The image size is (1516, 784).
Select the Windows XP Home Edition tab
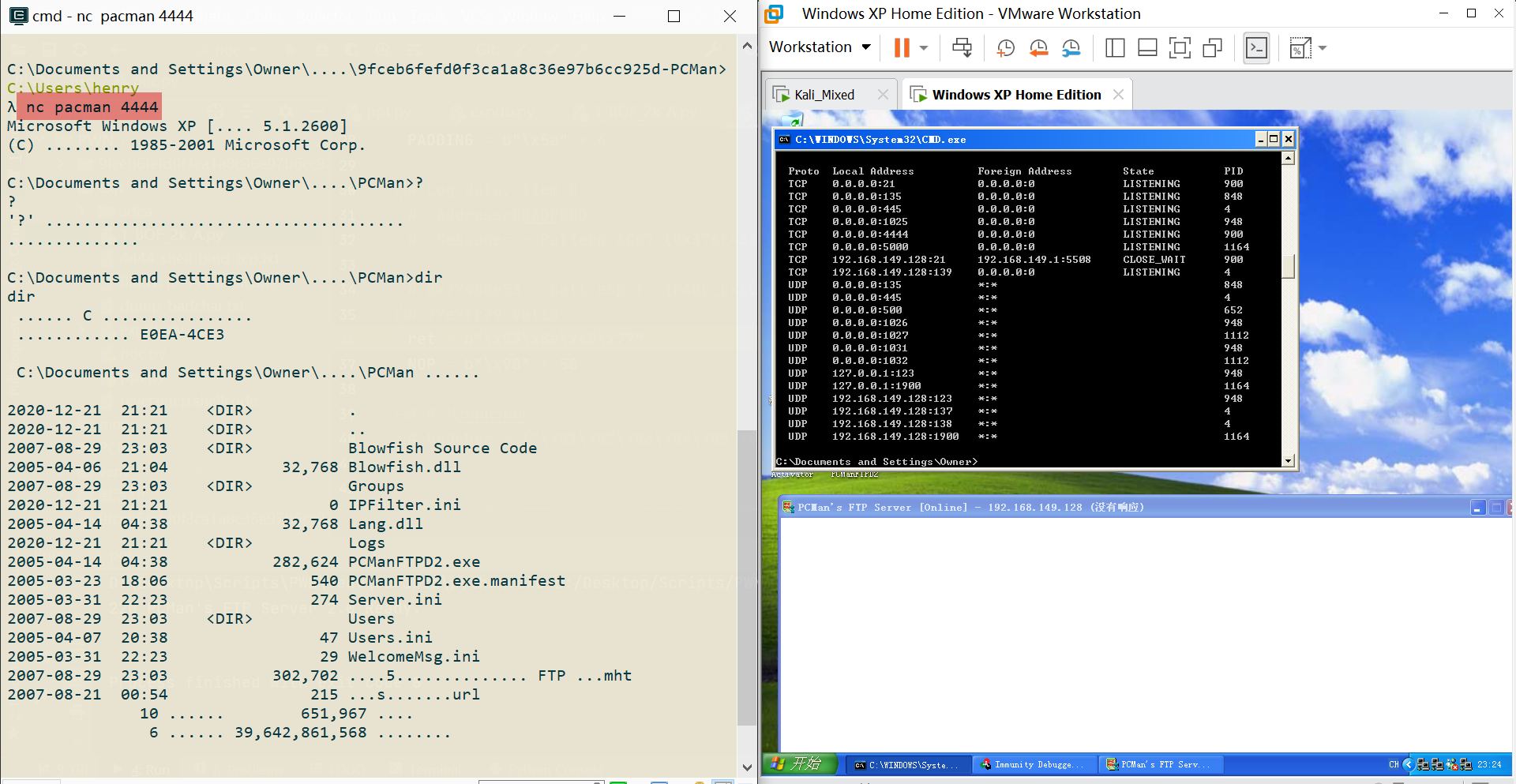(x=1016, y=95)
